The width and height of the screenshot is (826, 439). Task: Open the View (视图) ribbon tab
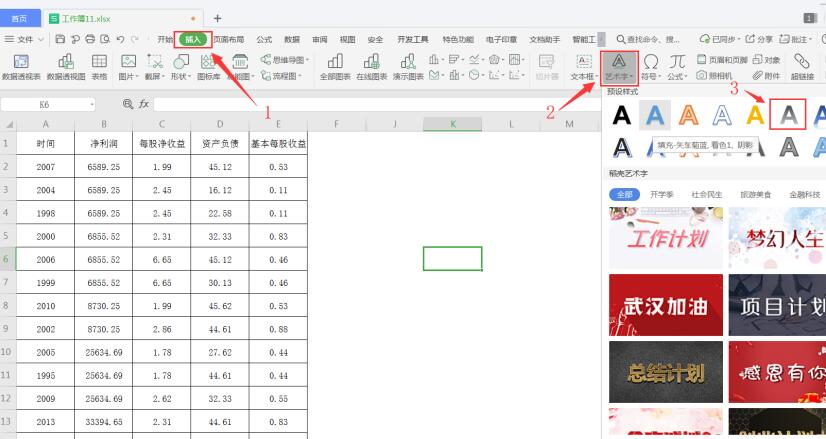pos(347,39)
